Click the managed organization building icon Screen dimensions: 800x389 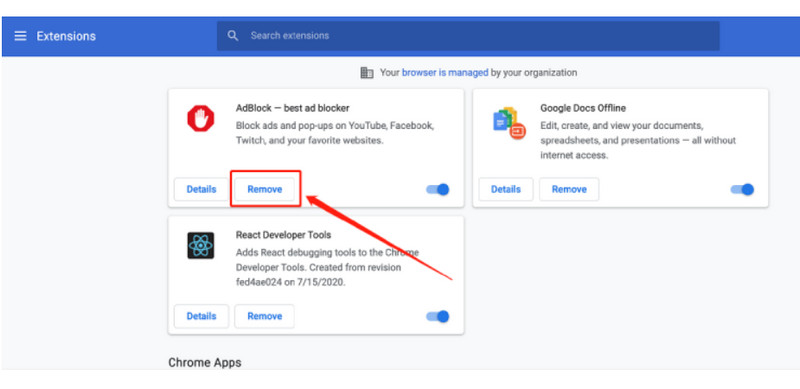coord(367,73)
